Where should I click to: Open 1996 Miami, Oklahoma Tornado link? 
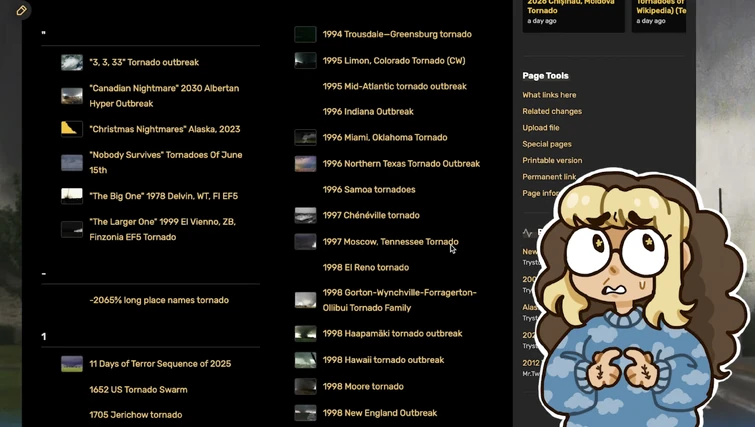[385, 137]
